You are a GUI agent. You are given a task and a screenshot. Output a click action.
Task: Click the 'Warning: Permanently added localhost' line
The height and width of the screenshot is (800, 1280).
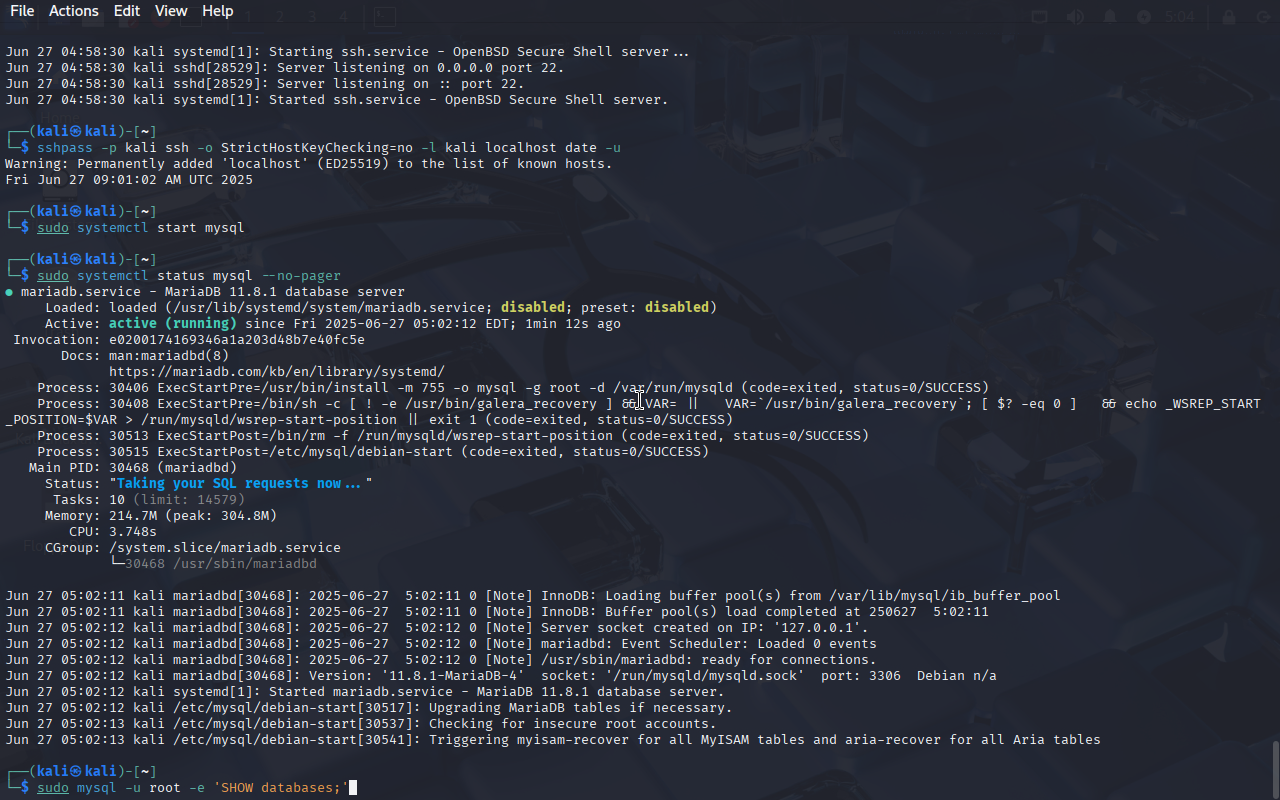click(309, 164)
